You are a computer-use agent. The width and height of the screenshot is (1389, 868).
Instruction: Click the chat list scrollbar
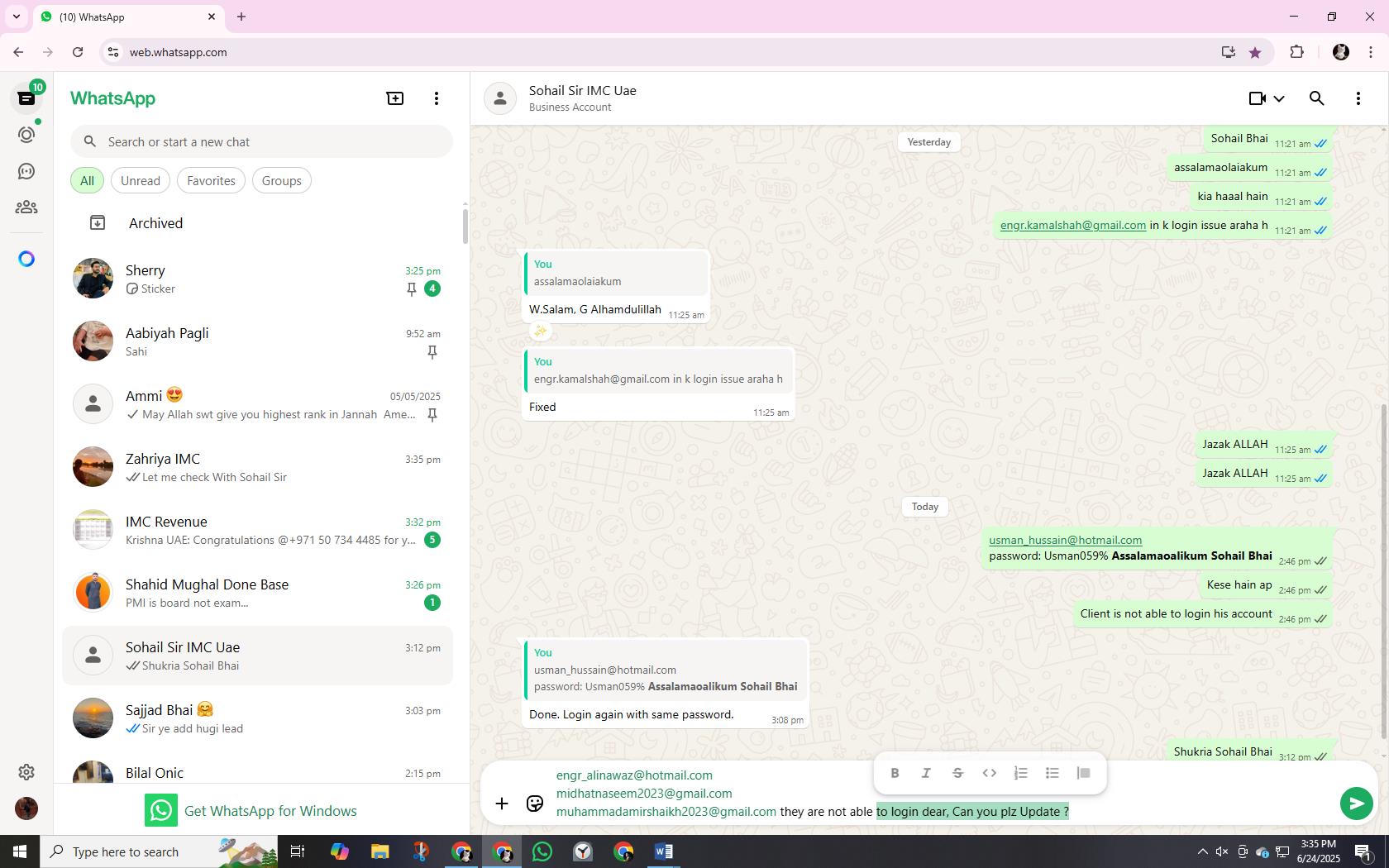465,225
